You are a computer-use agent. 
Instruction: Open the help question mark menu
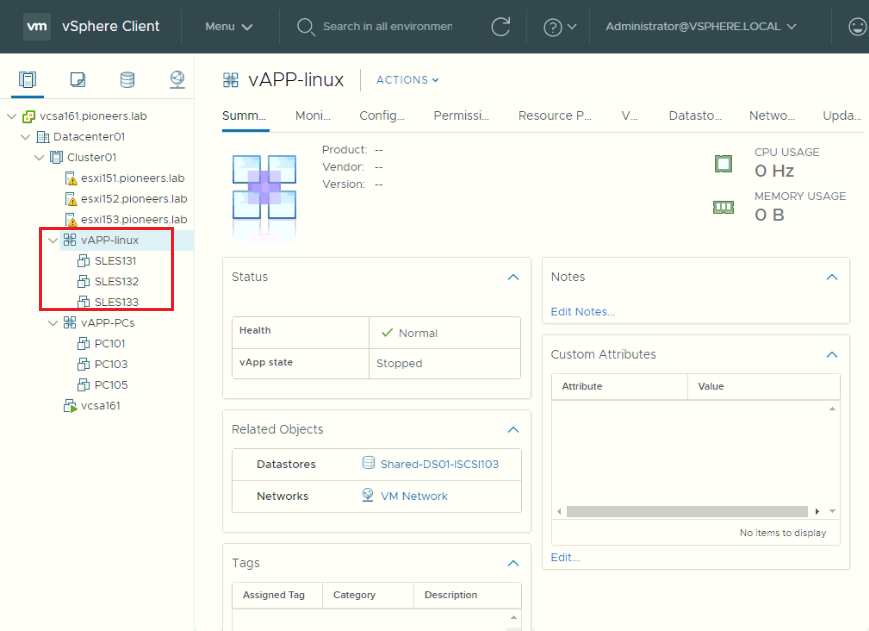point(560,27)
